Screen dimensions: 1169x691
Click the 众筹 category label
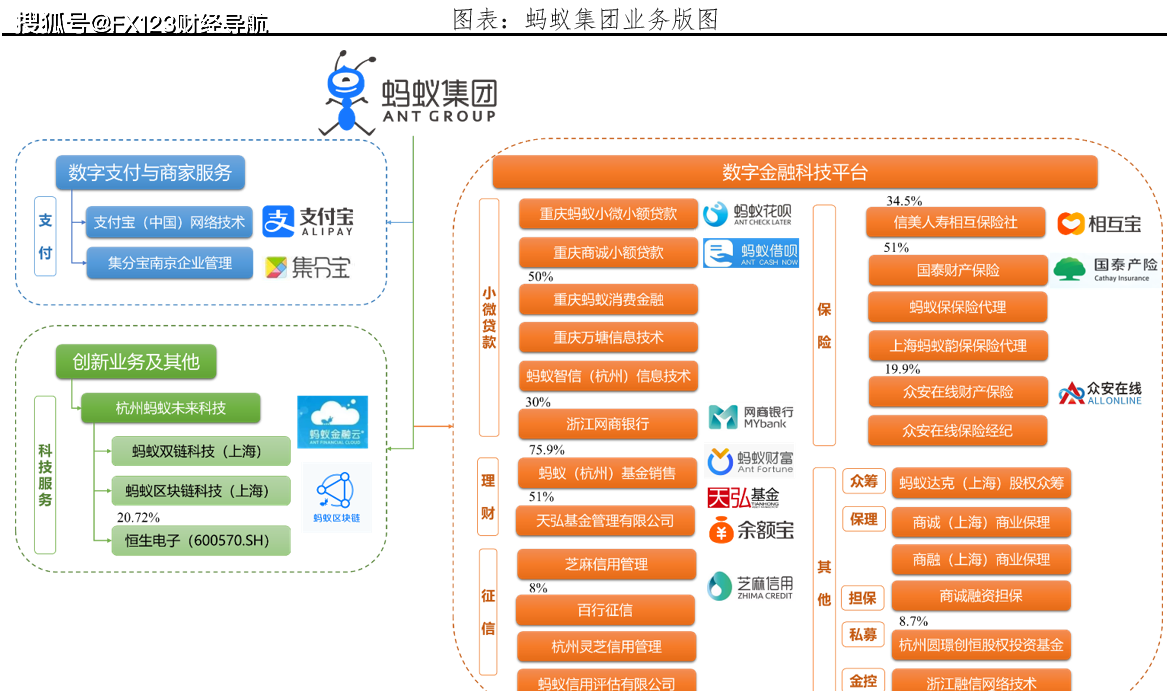(863, 482)
